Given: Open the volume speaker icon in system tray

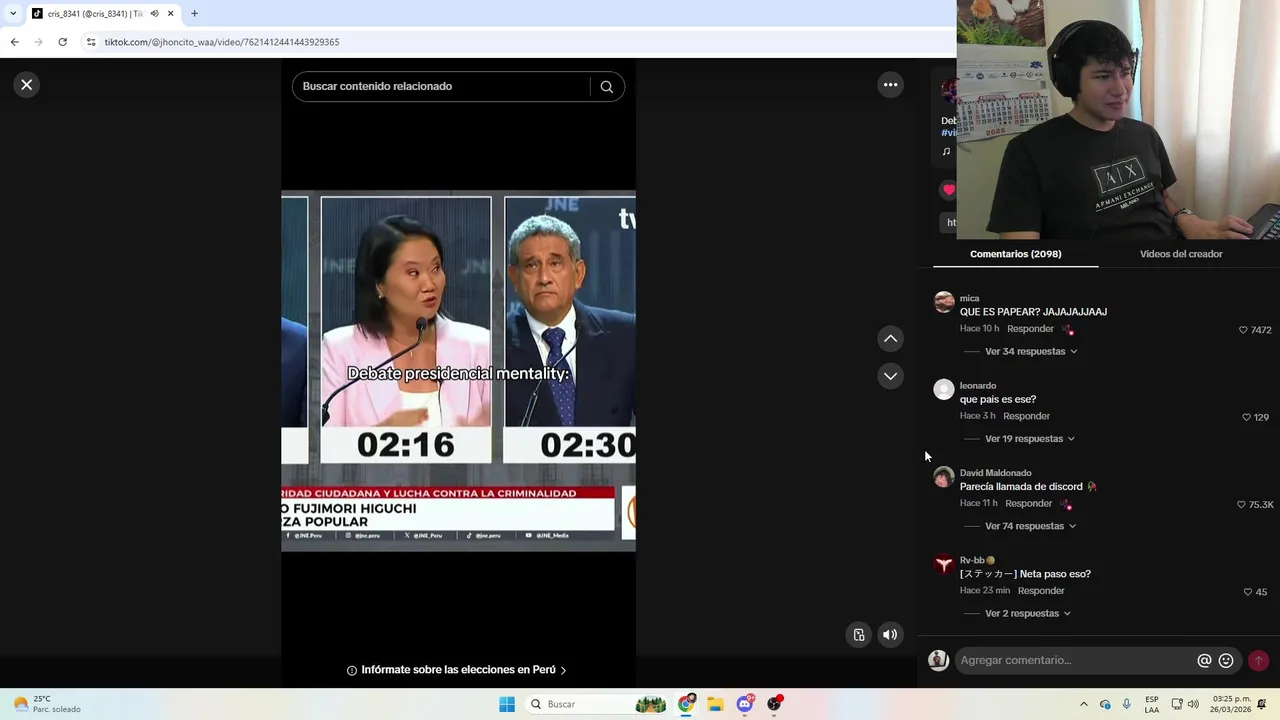Looking at the screenshot, I should click(x=1193, y=704).
